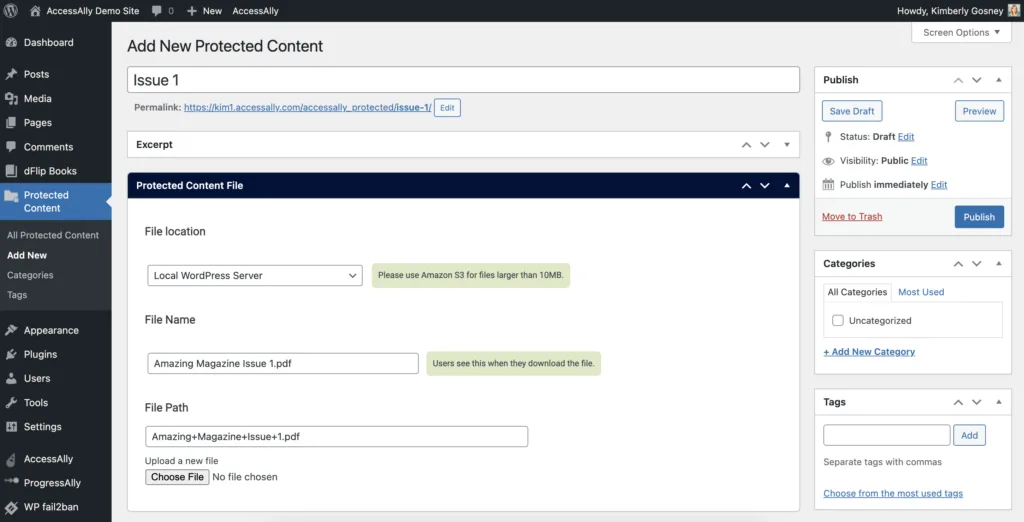Click Add New Category link

[869, 352]
